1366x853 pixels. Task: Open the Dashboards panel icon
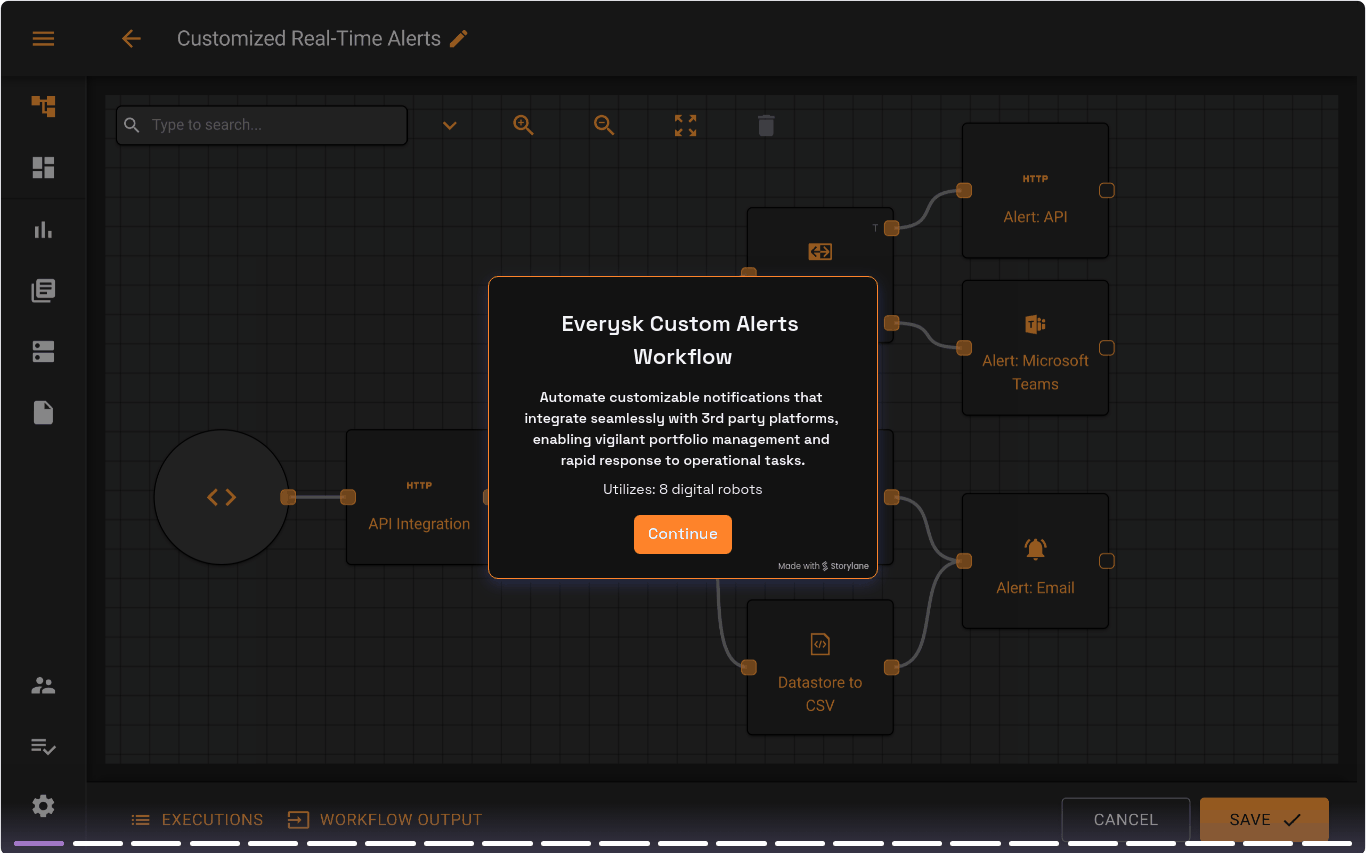pos(43,167)
